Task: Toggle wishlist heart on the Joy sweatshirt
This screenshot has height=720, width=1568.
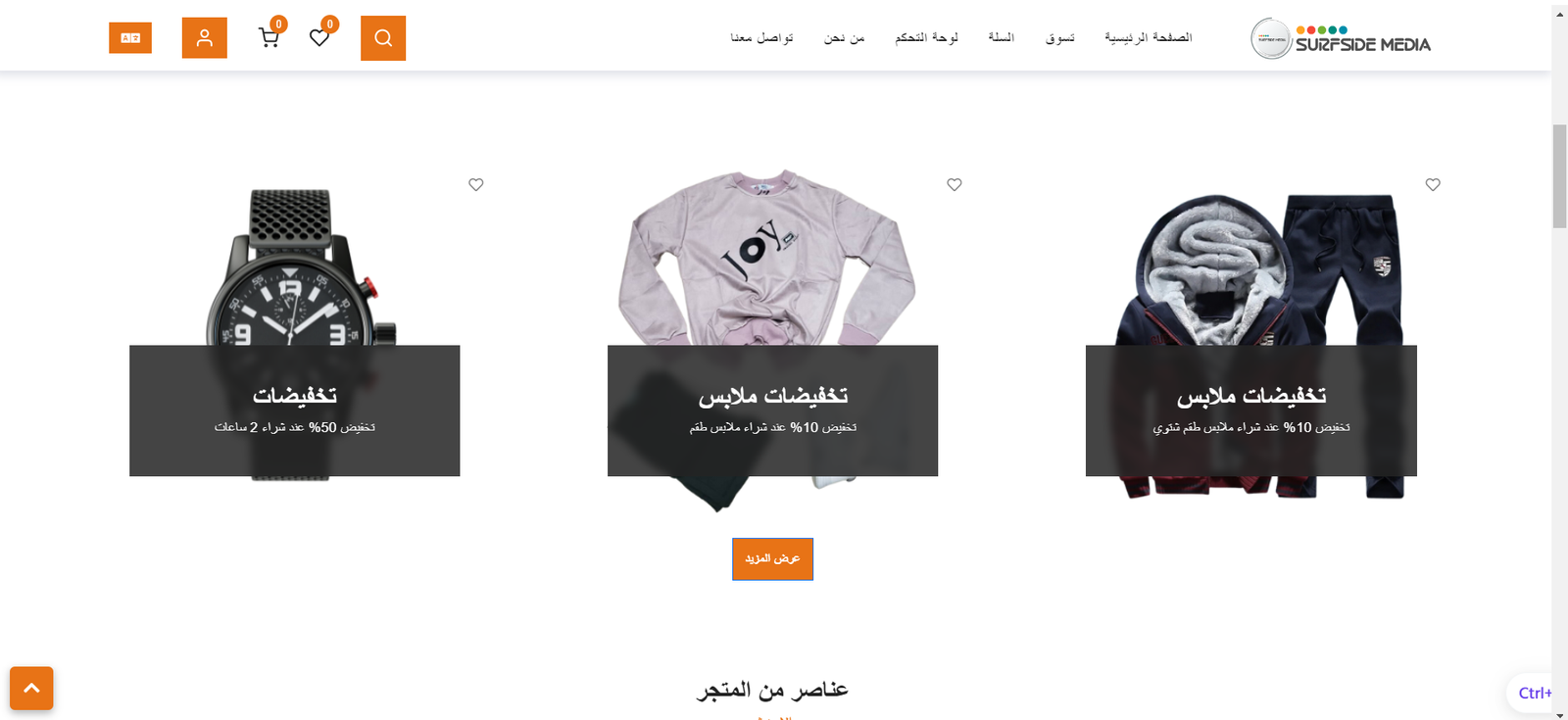Action: click(955, 184)
